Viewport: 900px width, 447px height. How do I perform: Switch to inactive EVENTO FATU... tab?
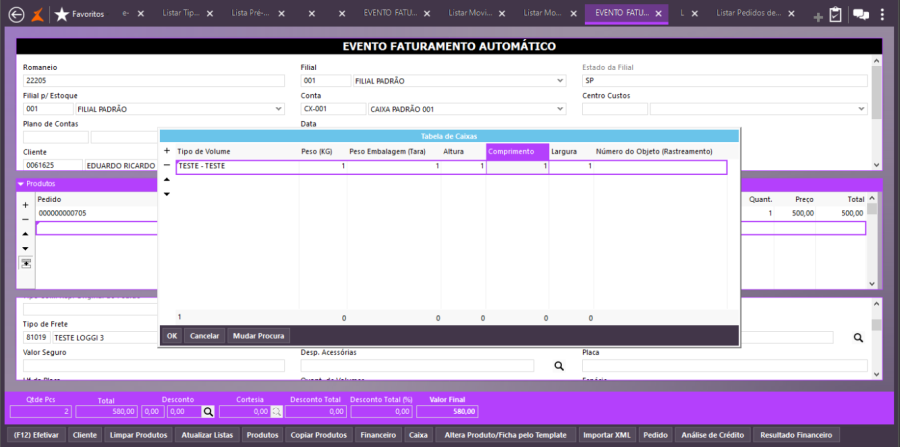click(x=390, y=14)
